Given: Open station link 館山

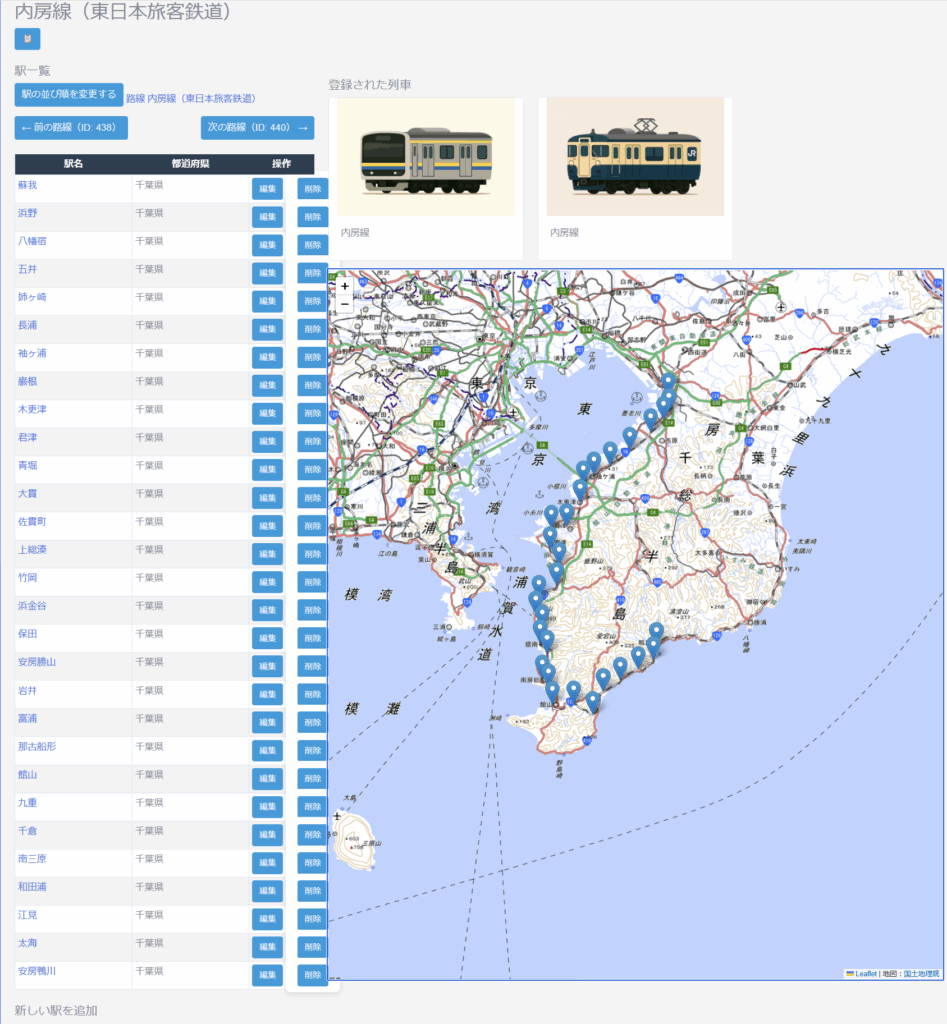Looking at the screenshot, I should pyautogui.click(x=27, y=775).
